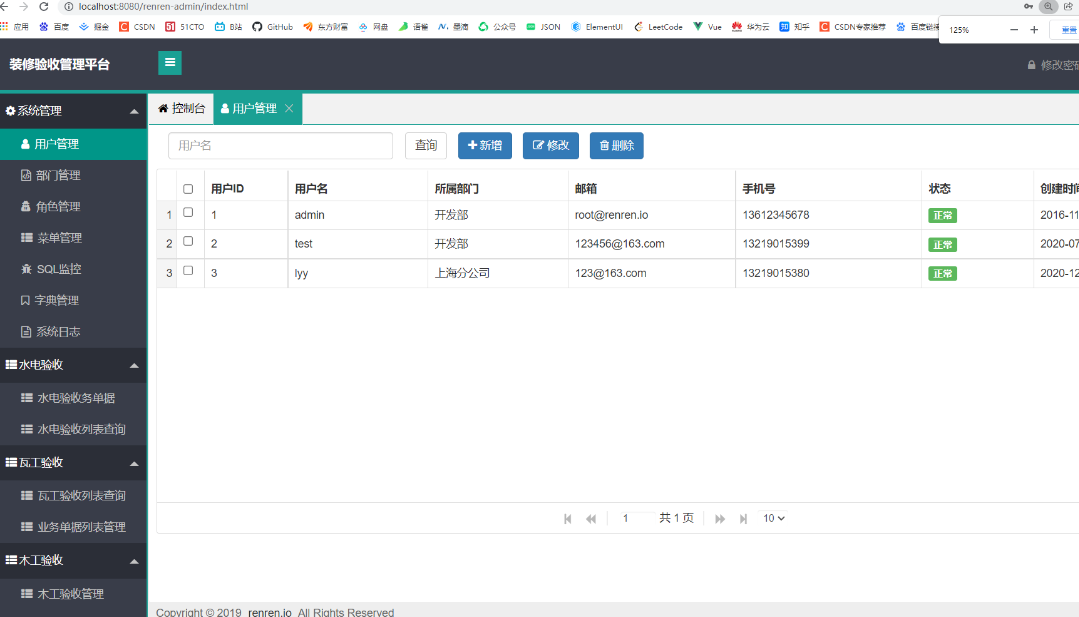Open the CSDN bookmark
The image size is (1079, 617).
click(137, 27)
